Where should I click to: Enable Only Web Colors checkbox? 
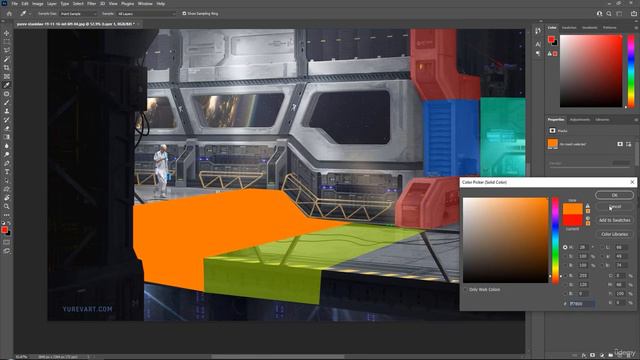[466, 289]
